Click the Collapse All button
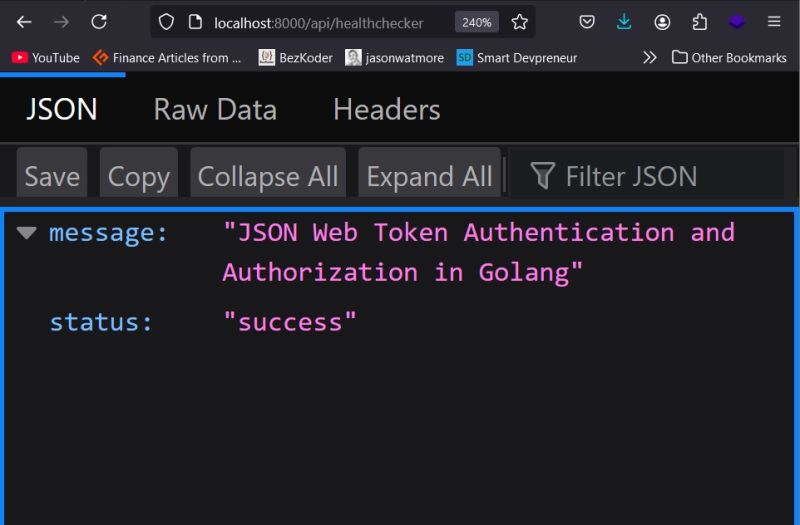Image resolution: width=800 pixels, height=525 pixels. (268, 173)
